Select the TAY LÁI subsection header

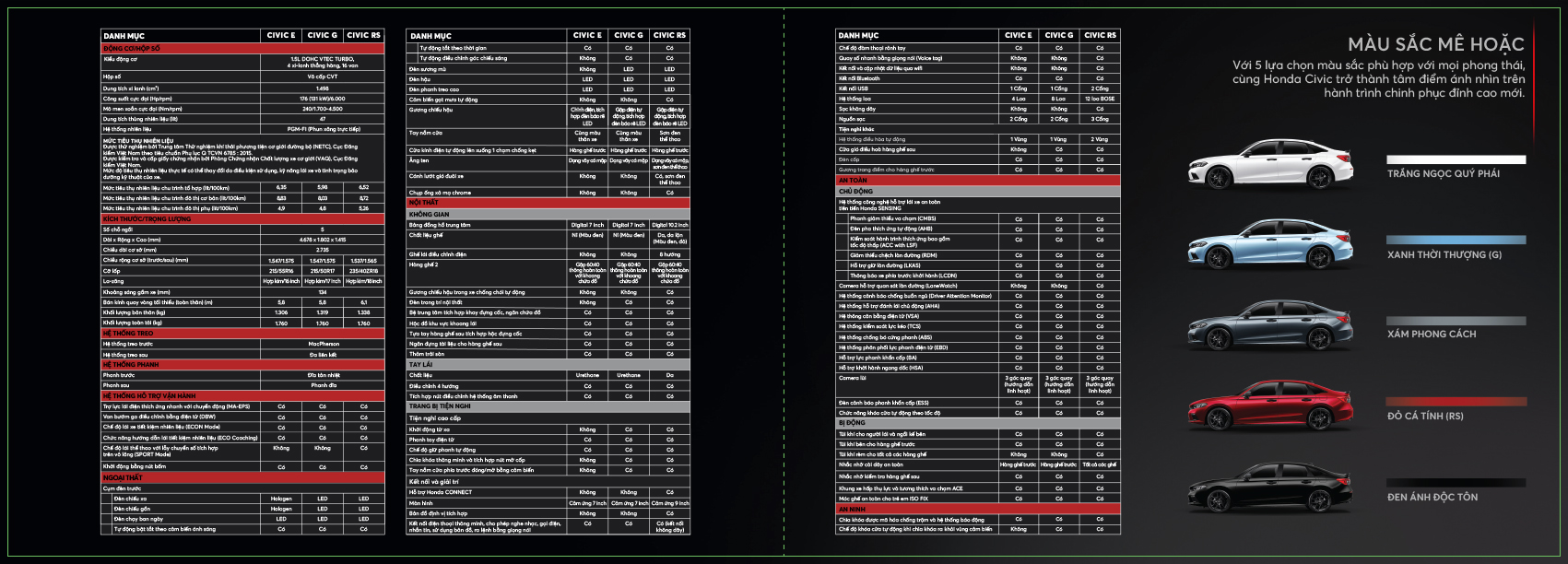point(421,365)
